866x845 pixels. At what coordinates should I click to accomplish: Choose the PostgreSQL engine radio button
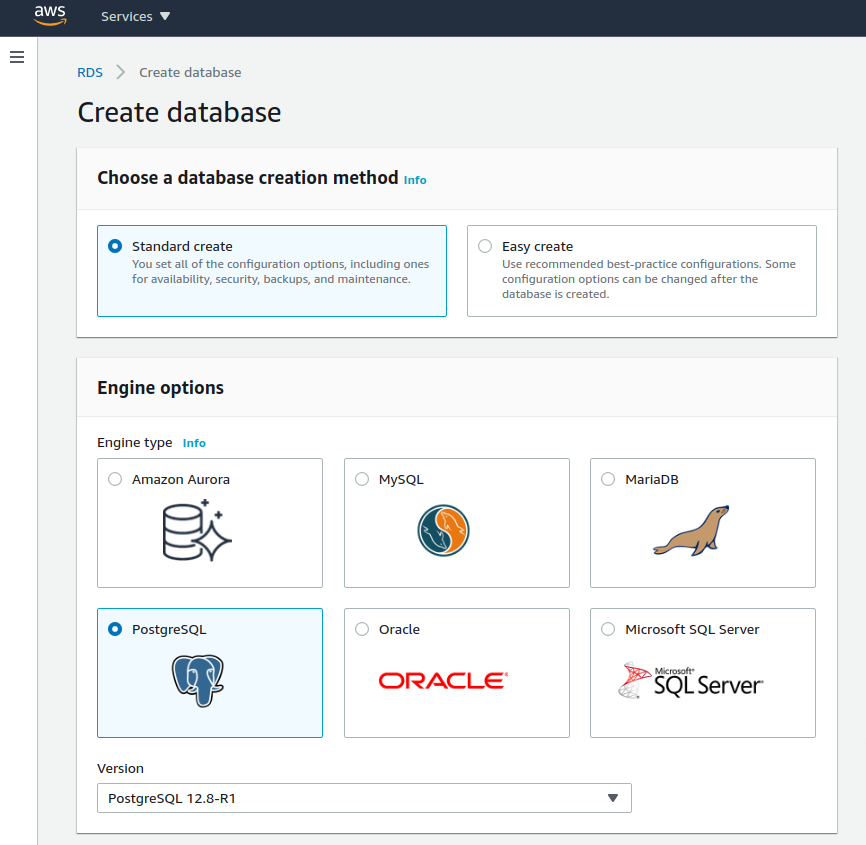tap(115, 629)
